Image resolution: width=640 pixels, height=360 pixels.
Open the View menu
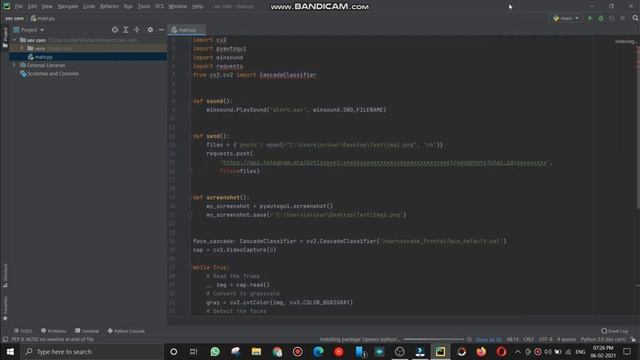tap(47, 7)
